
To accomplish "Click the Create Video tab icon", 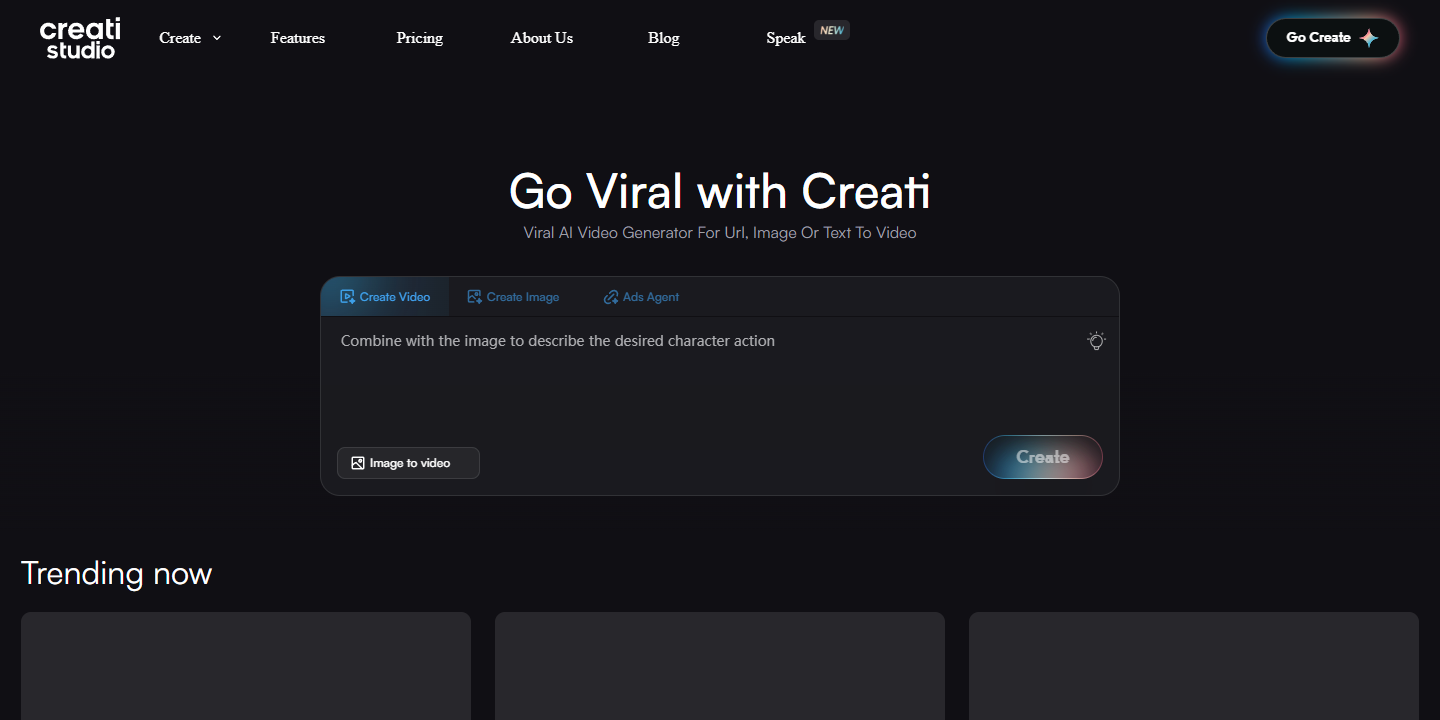I will 348,297.
